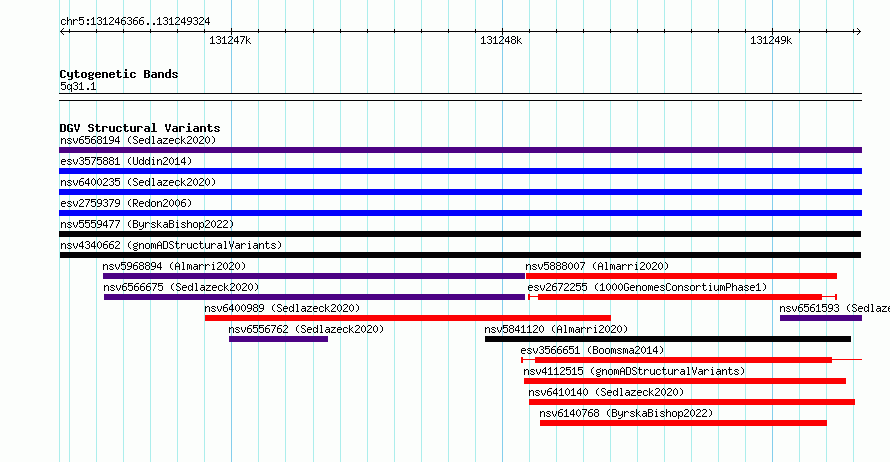
Task: Open nsv6400235 (Sedlazeck2020) label
Action: [138, 182]
